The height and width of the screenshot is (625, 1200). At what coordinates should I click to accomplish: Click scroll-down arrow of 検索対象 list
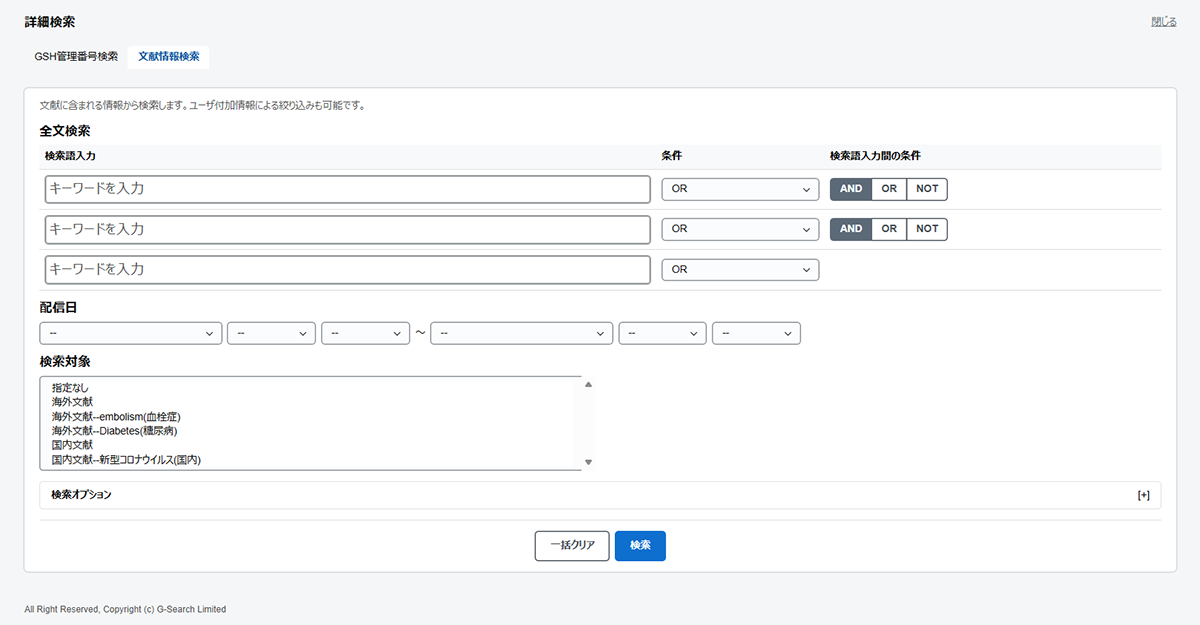coord(589,462)
